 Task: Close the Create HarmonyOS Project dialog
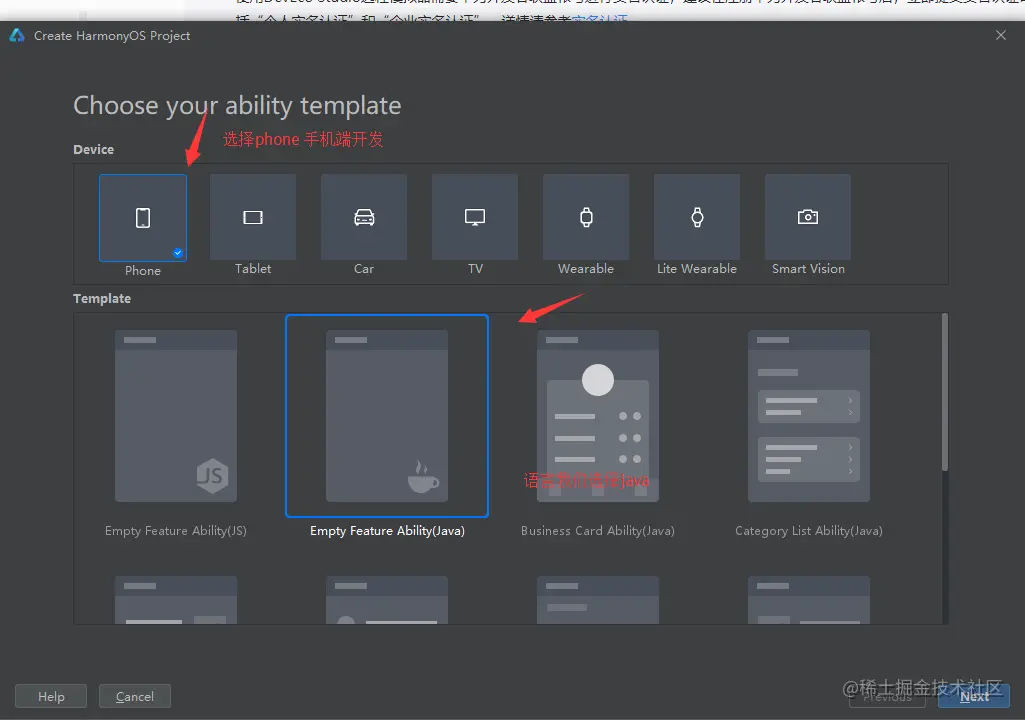(x=1001, y=35)
